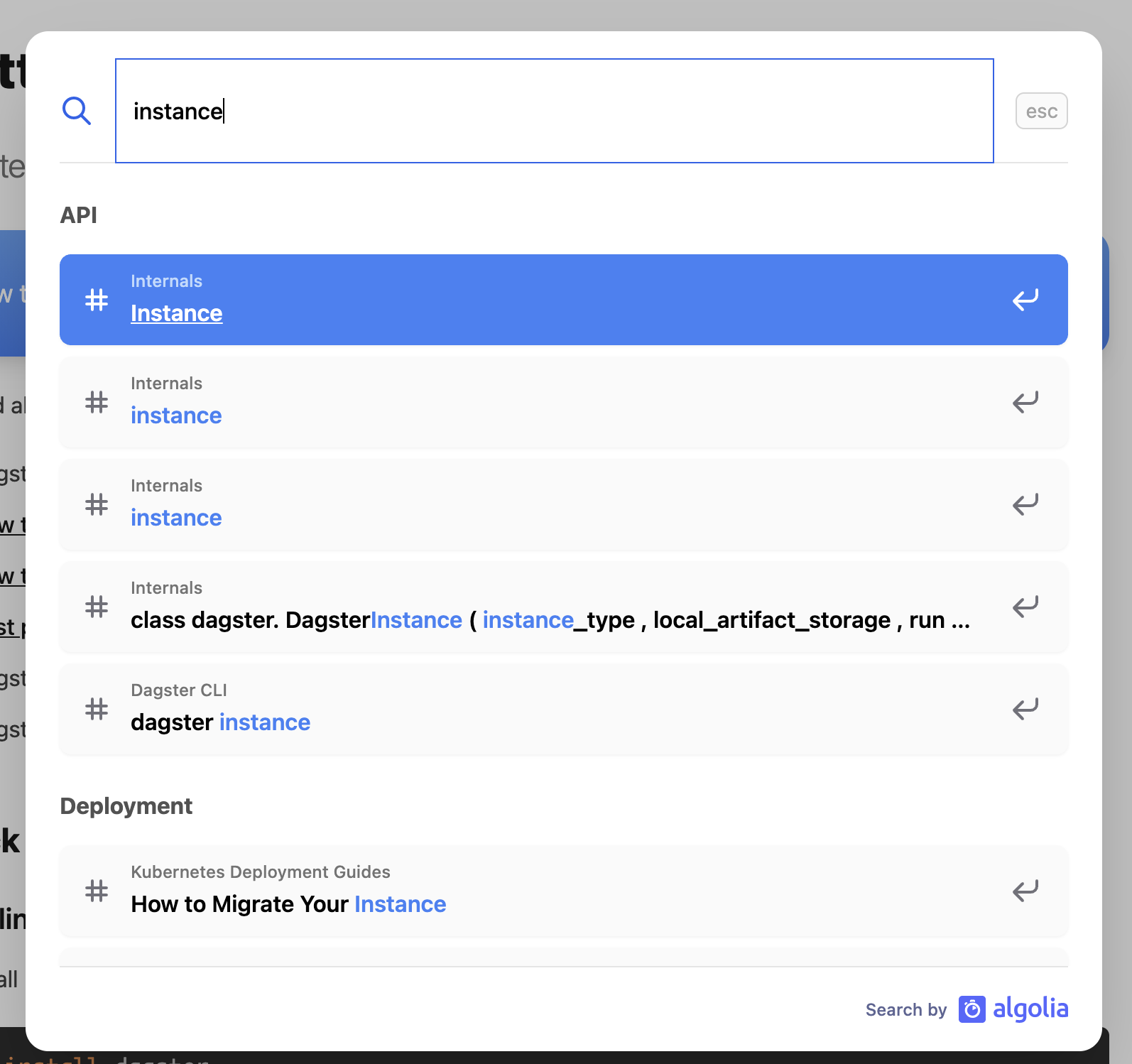Click the hash icon next to second instance result
Screen dimensions: 1132x1064
click(x=96, y=403)
